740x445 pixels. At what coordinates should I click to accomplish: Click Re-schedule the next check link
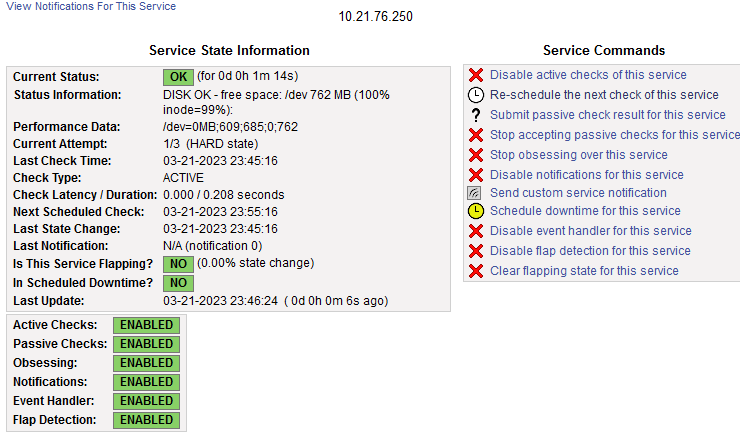point(604,95)
